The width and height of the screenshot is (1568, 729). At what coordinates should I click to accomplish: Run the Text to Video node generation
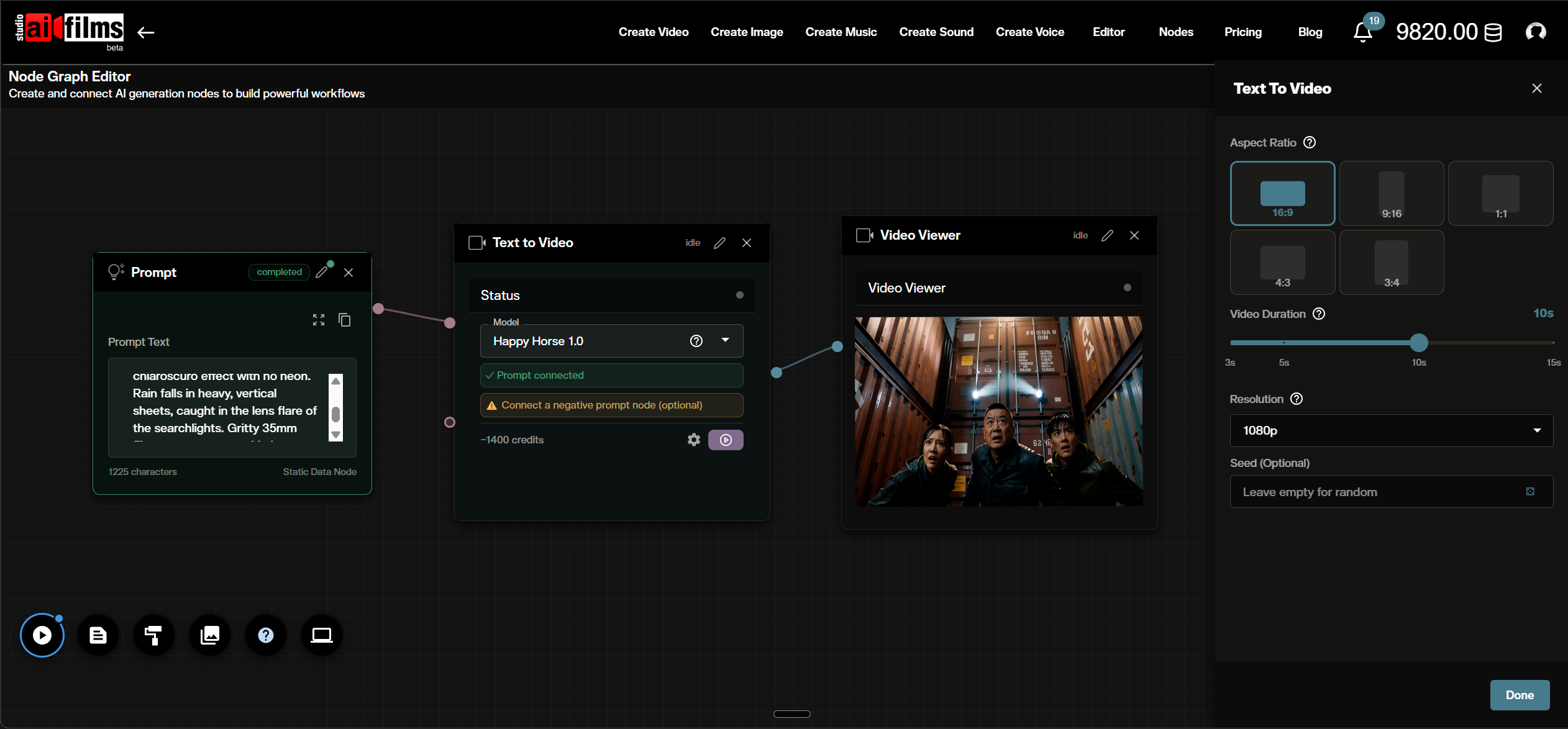725,440
